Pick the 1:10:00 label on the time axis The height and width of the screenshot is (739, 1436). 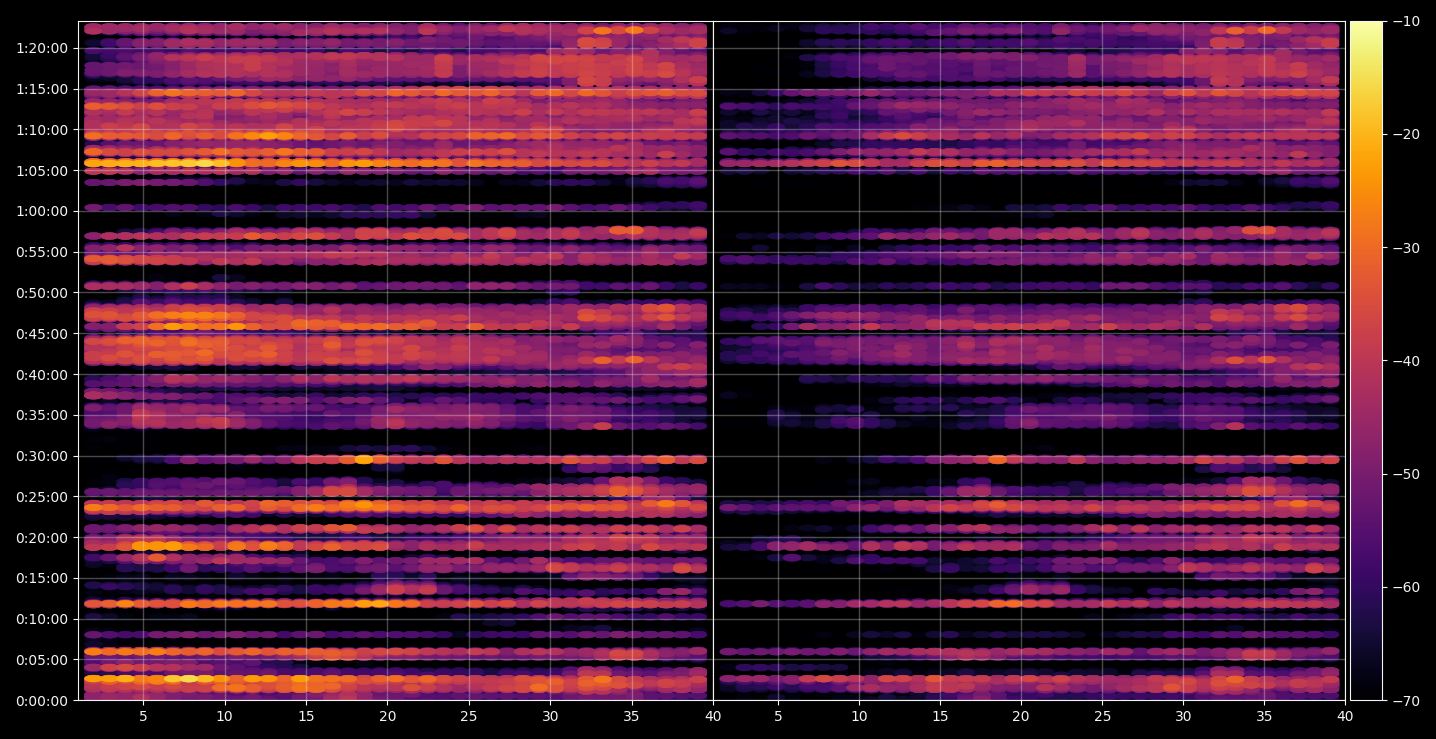[42, 130]
